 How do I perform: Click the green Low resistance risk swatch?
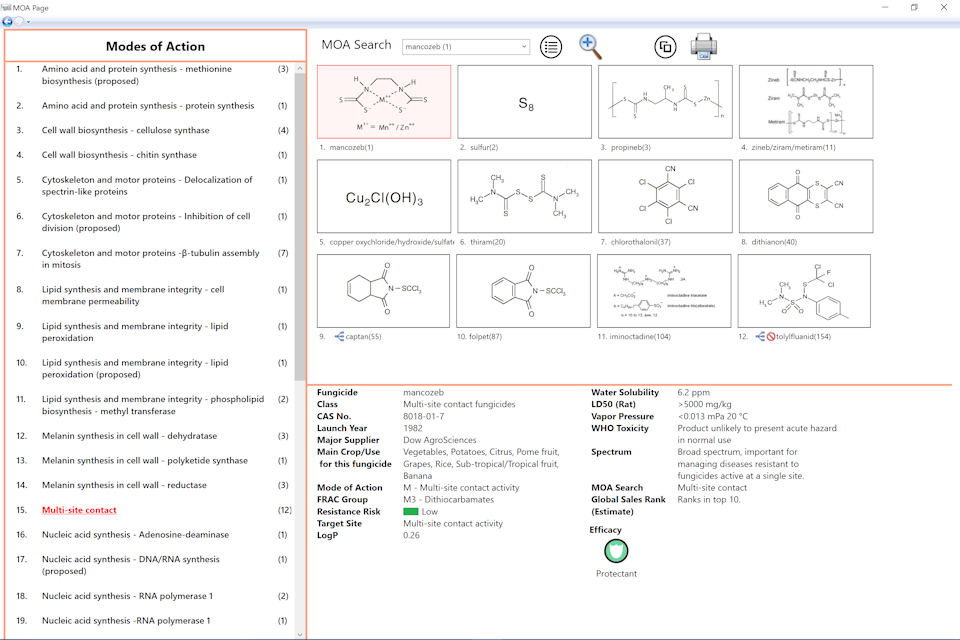pos(410,511)
